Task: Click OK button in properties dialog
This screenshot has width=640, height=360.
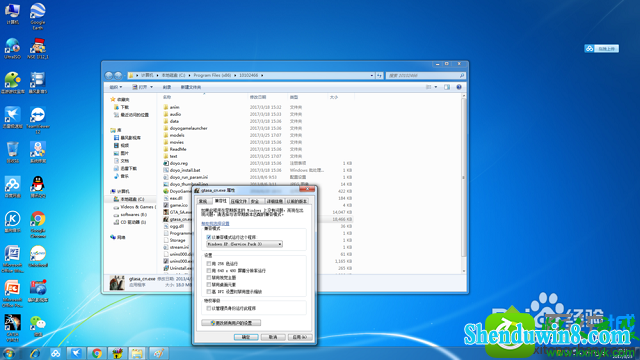Action: [x=246, y=337]
